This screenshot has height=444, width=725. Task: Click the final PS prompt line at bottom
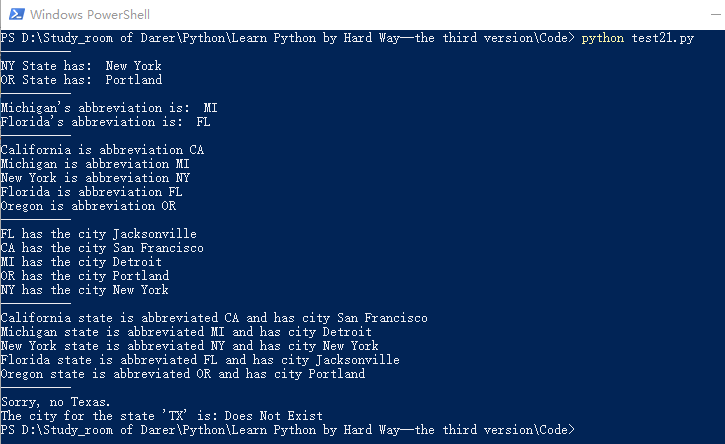point(288,430)
